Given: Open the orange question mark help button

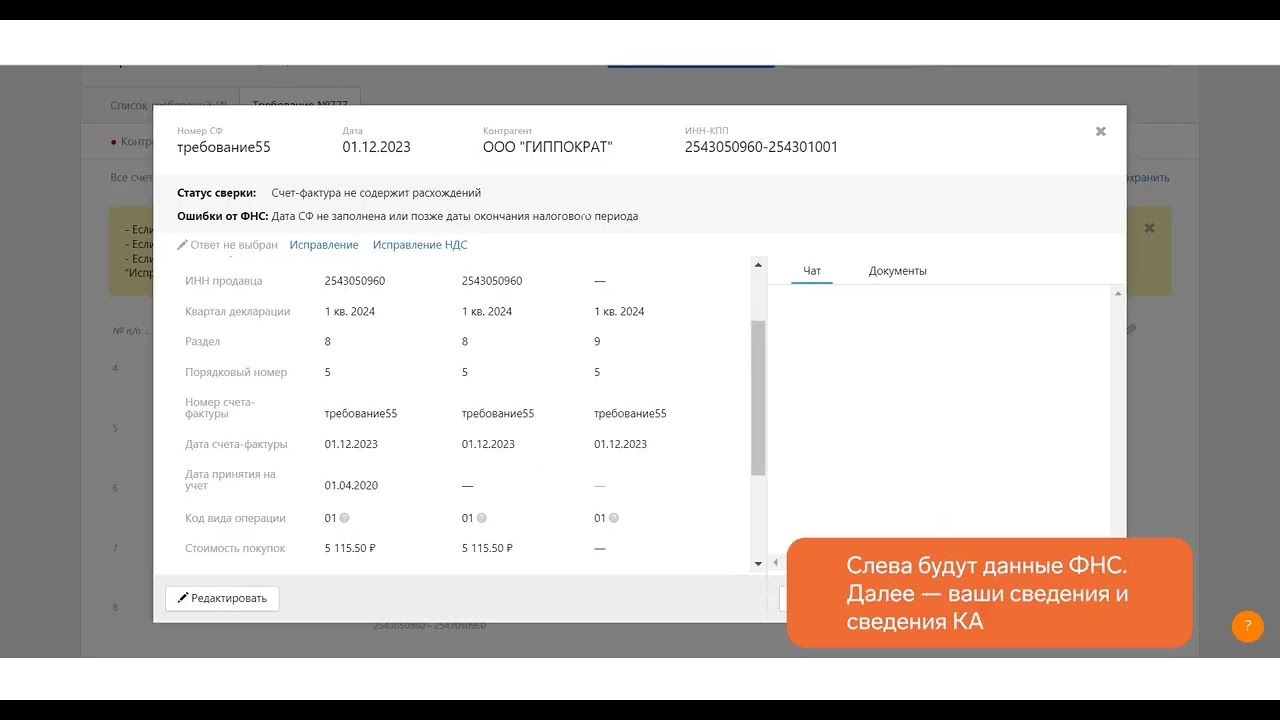Looking at the screenshot, I should tap(1248, 626).
